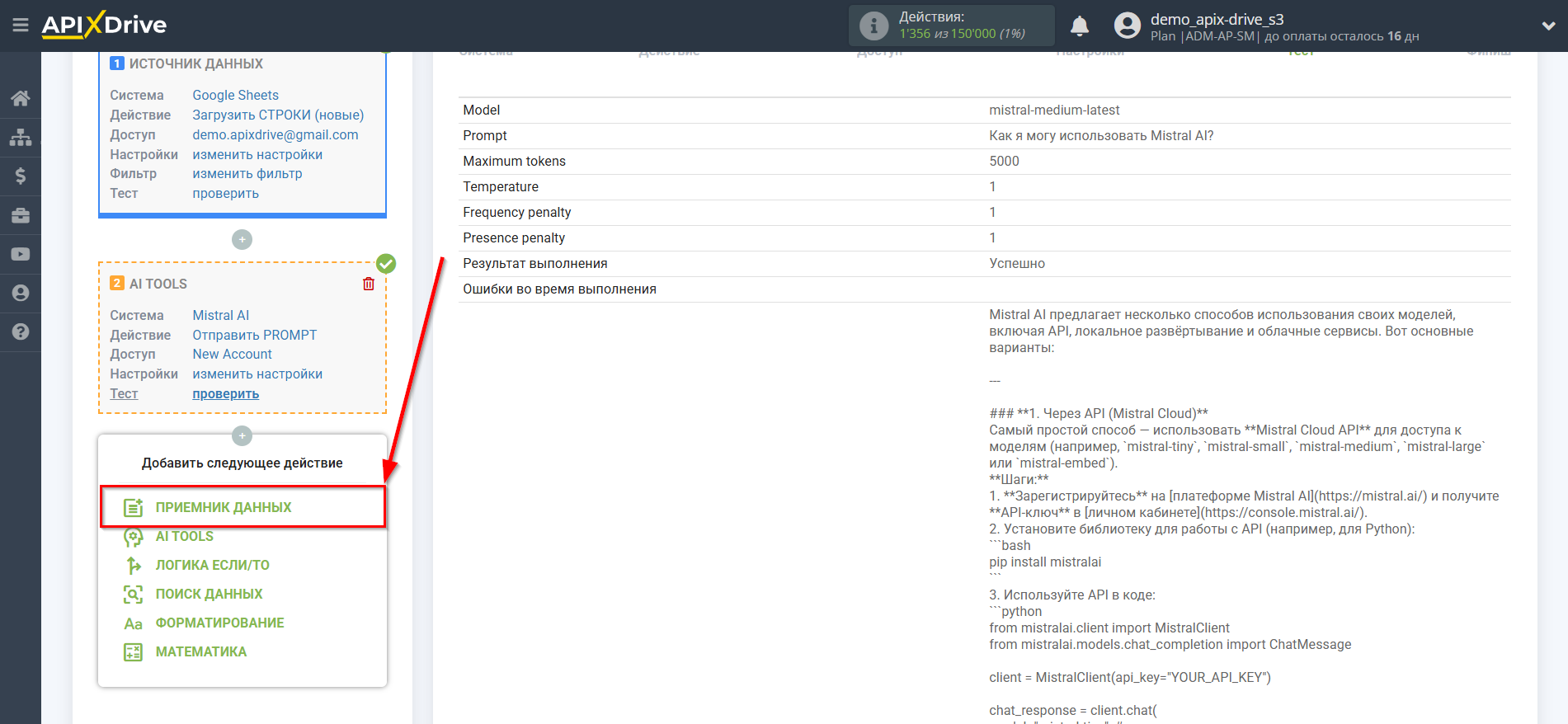Click the home icon in sidebar
Screen dimensions: 1568x724
tap(21, 98)
